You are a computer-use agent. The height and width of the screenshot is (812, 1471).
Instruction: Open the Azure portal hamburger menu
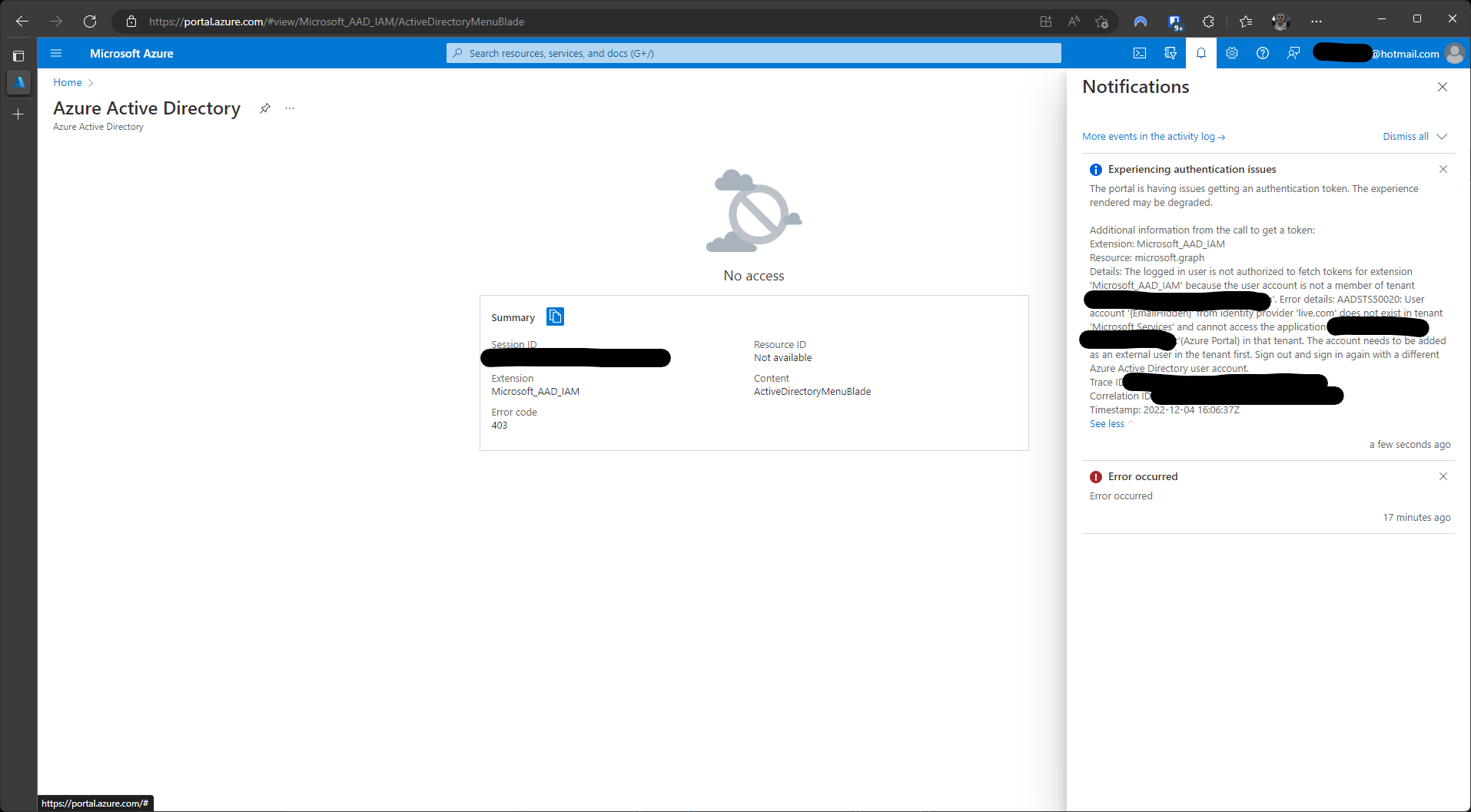click(x=56, y=53)
